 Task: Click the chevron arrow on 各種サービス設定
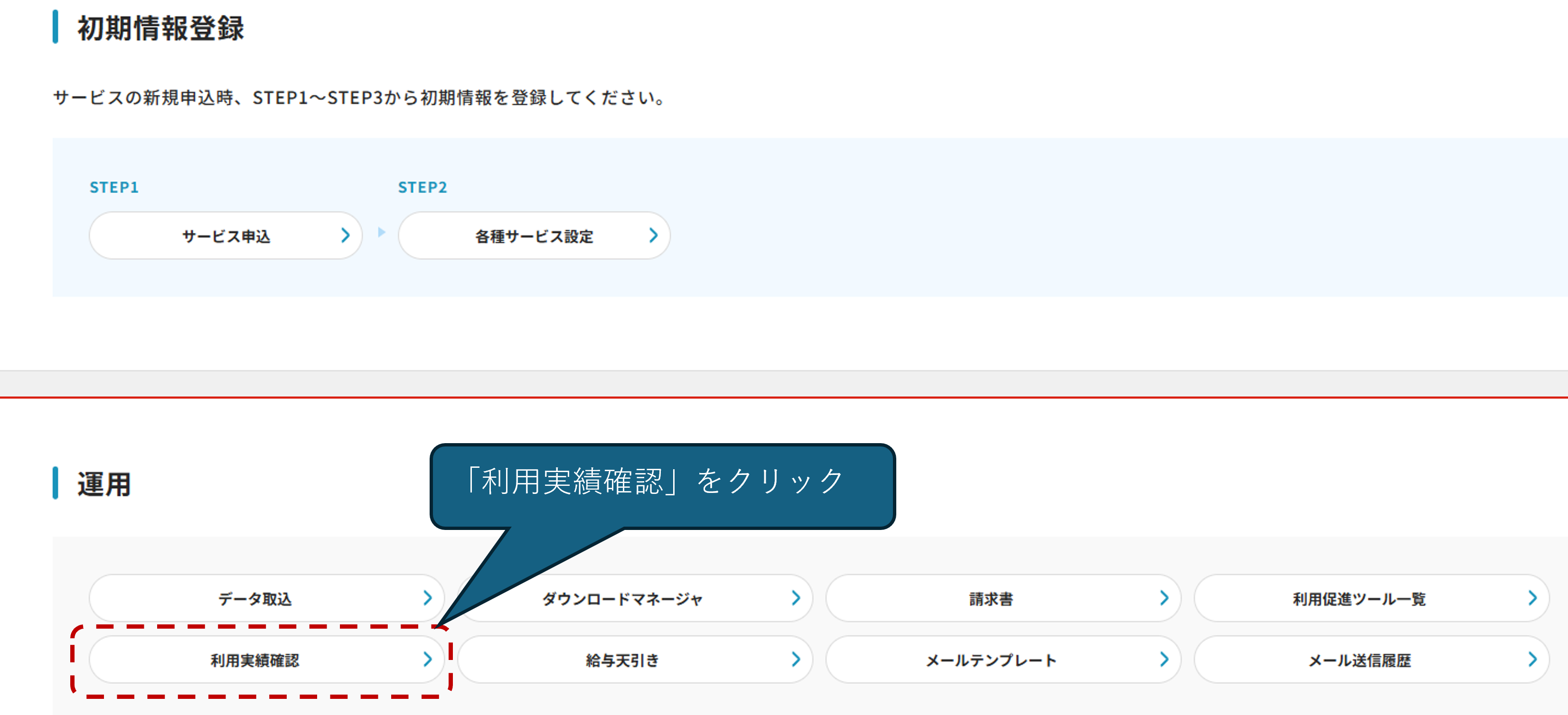pyautogui.click(x=653, y=235)
